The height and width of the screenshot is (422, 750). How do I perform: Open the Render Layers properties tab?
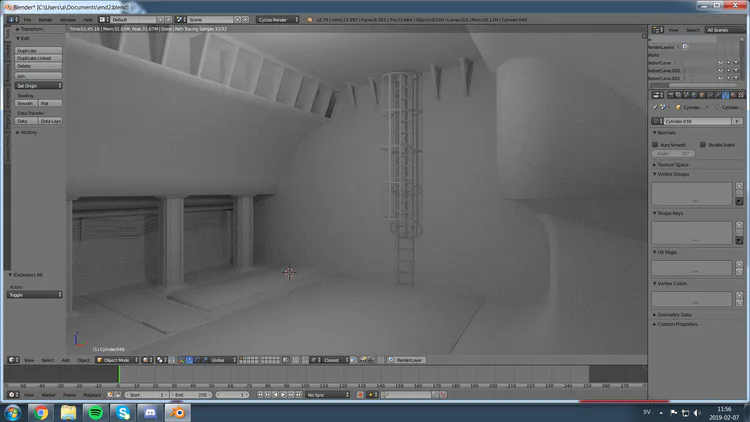point(678,95)
